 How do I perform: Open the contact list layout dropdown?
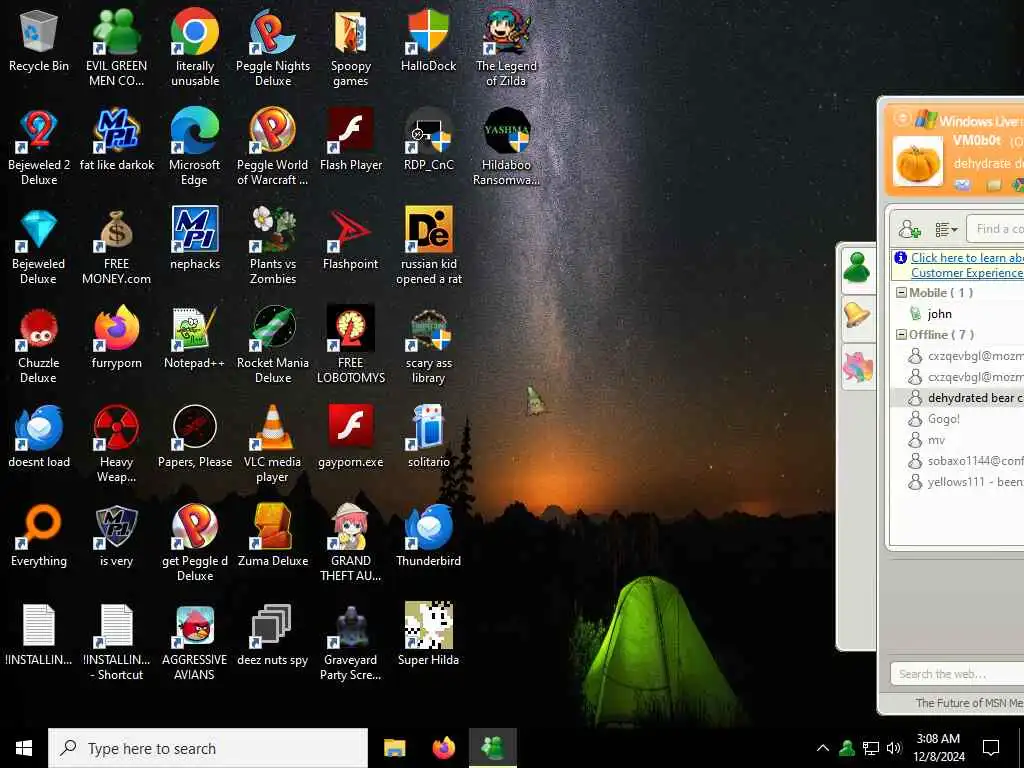[x=946, y=229]
